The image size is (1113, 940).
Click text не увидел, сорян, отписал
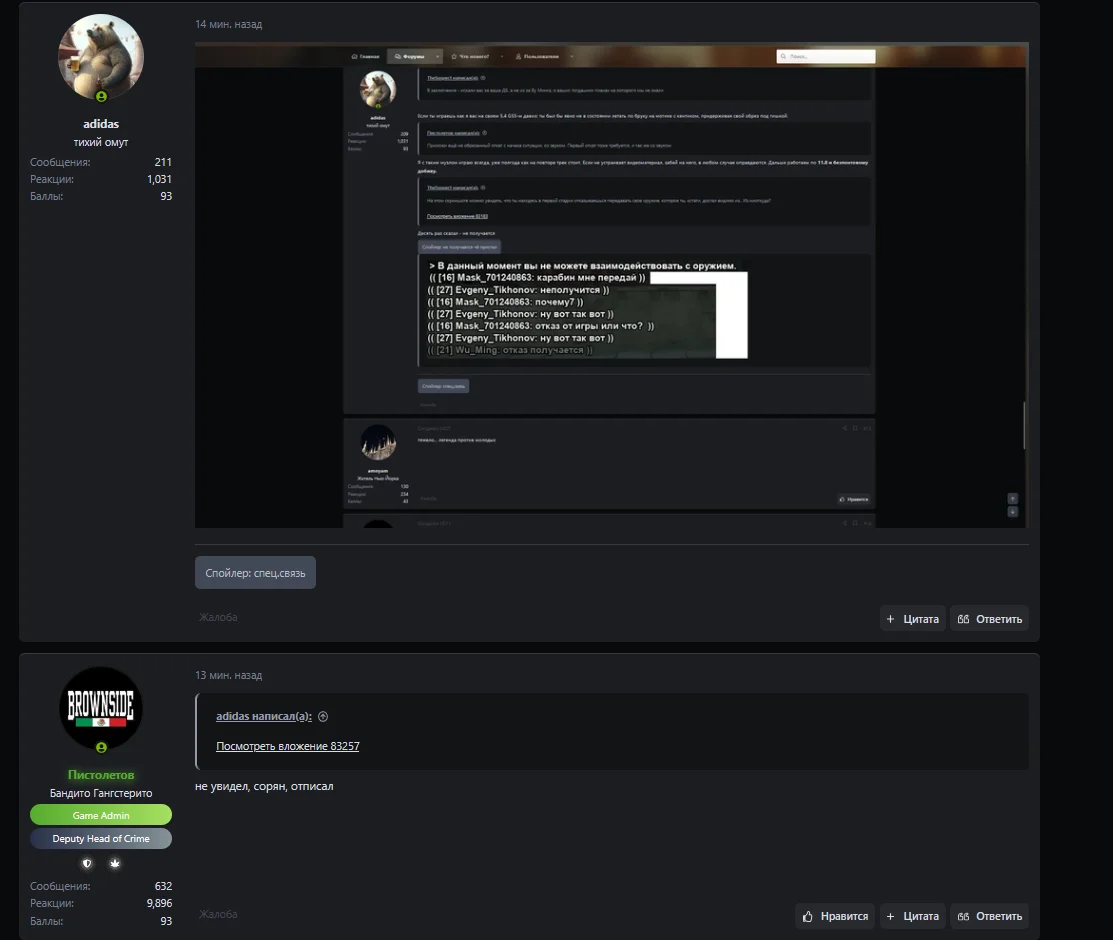point(264,786)
